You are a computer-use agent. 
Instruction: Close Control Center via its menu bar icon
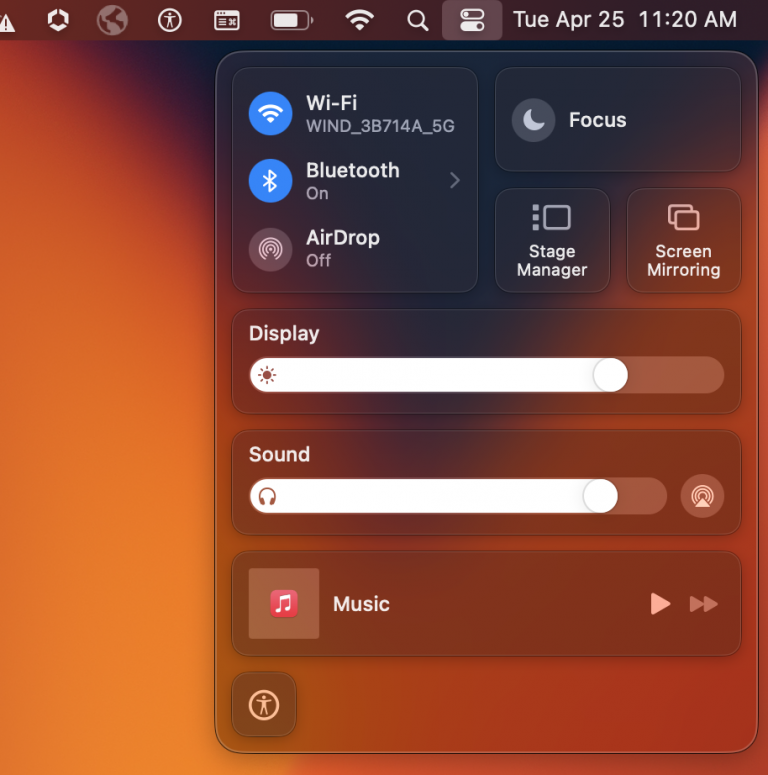472,20
